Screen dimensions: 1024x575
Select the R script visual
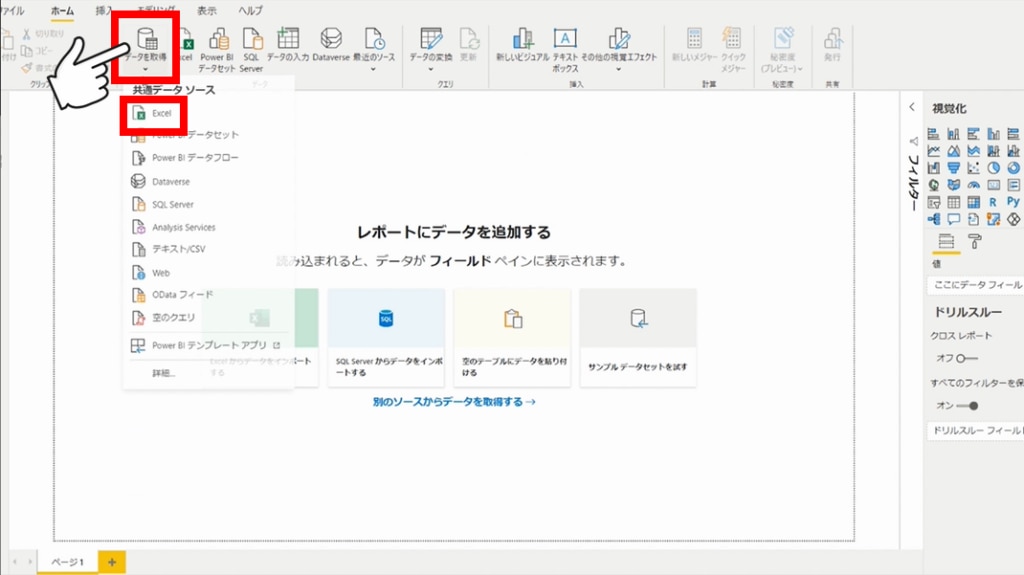tap(993, 202)
